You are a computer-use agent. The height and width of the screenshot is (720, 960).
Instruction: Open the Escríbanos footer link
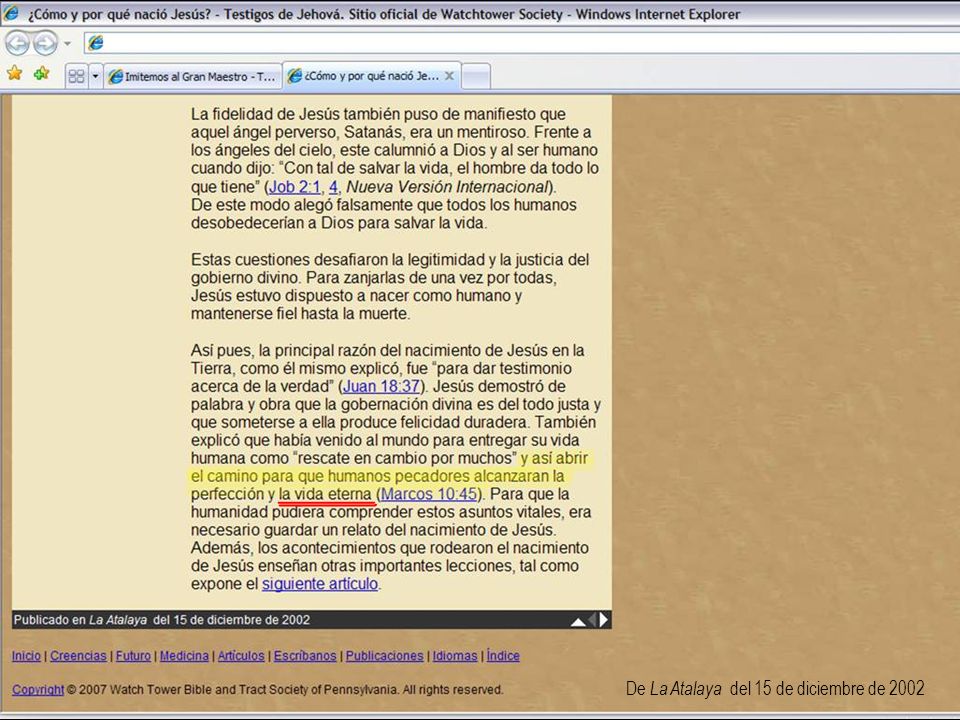[305, 656]
